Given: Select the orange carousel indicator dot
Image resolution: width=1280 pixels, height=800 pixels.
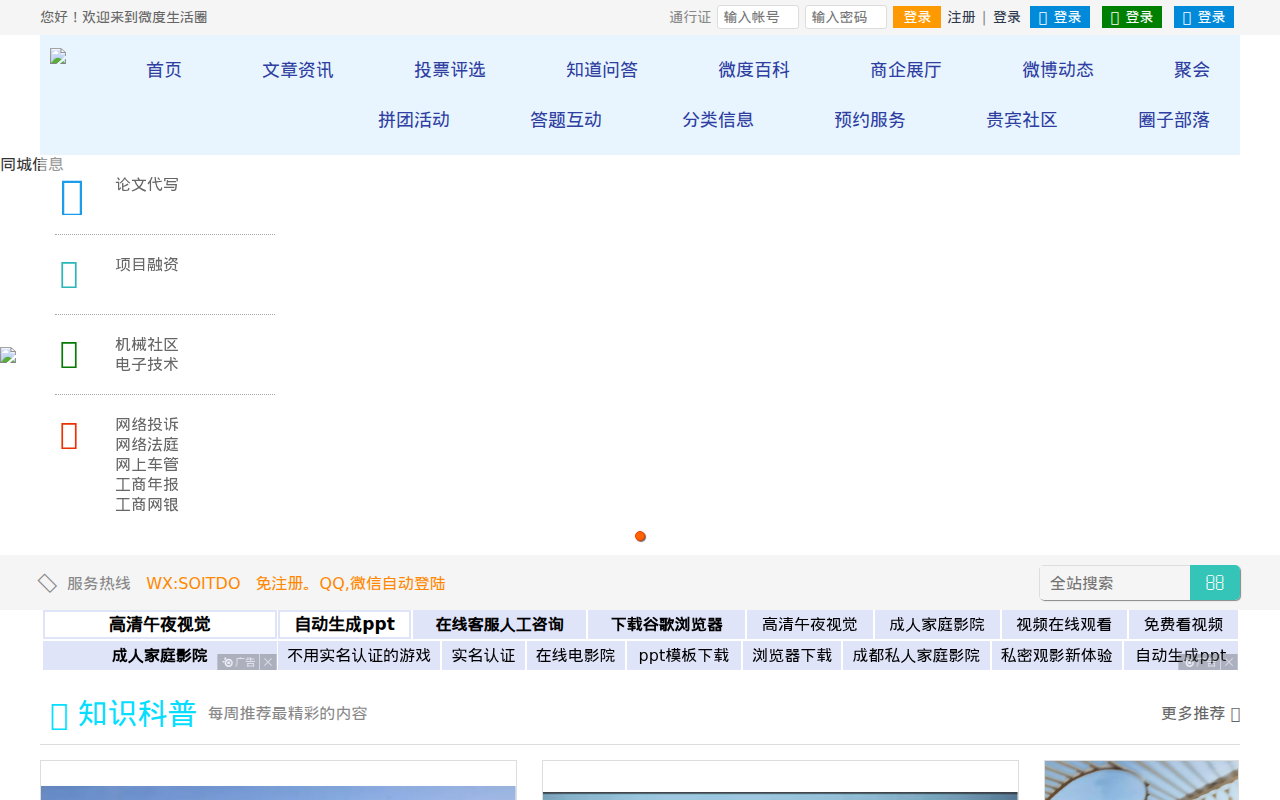Looking at the screenshot, I should point(640,536).
